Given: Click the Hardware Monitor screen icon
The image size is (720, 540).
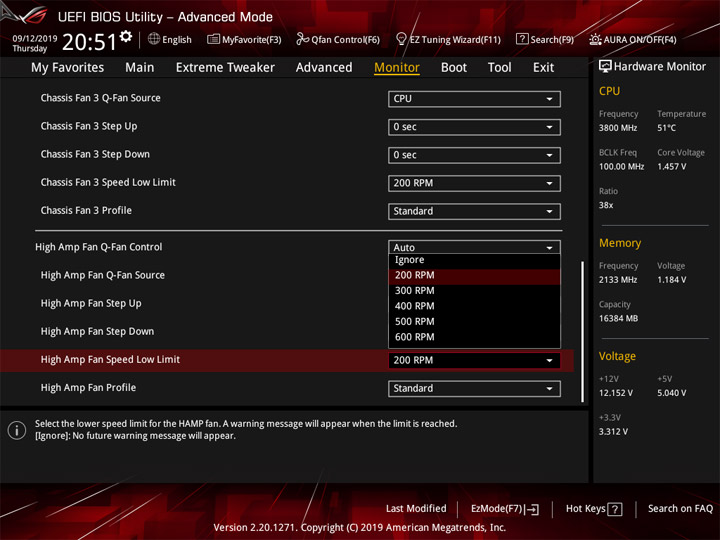Looking at the screenshot, I should coord(605,67).
